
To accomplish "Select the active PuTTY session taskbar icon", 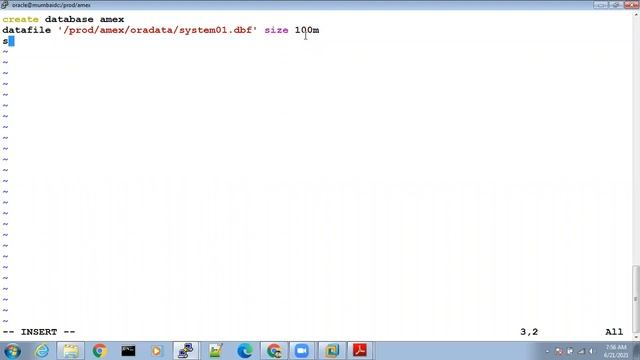I will pyautogui.click(x=186, y=351).
